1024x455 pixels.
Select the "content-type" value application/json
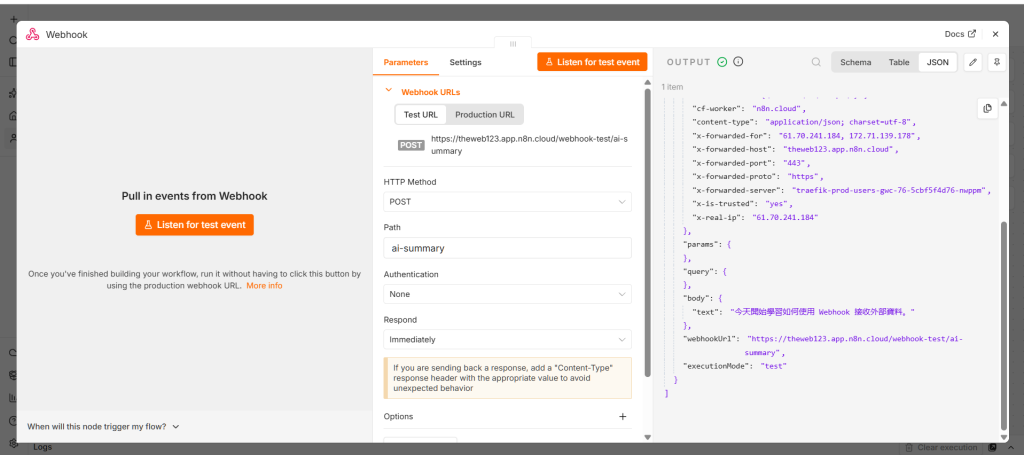841,122
